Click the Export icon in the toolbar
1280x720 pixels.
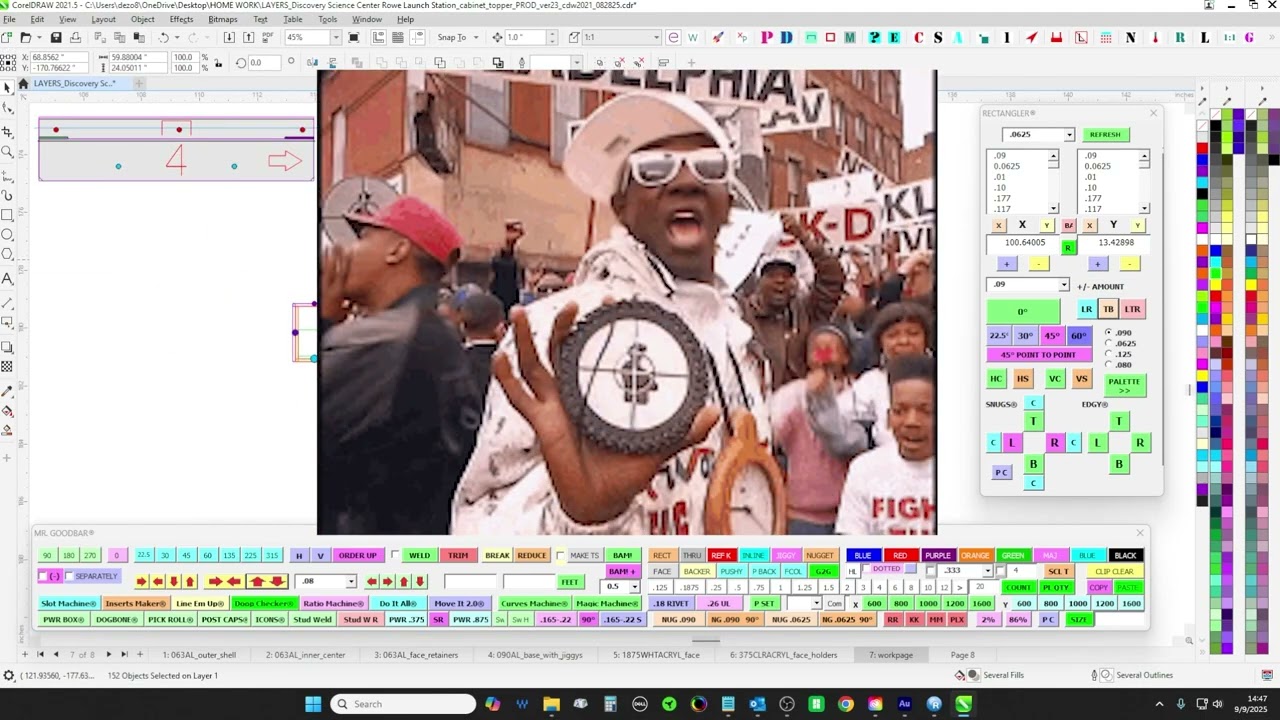[248, 38]
